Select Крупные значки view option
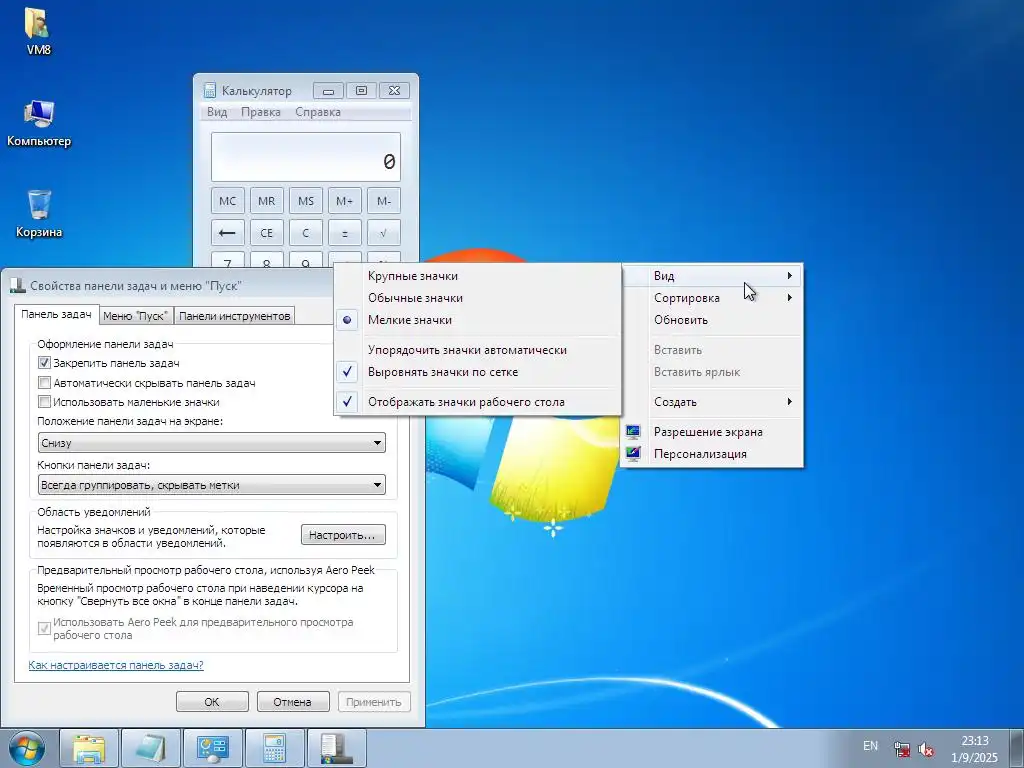The image size is (1024, 768). point(477,276)
